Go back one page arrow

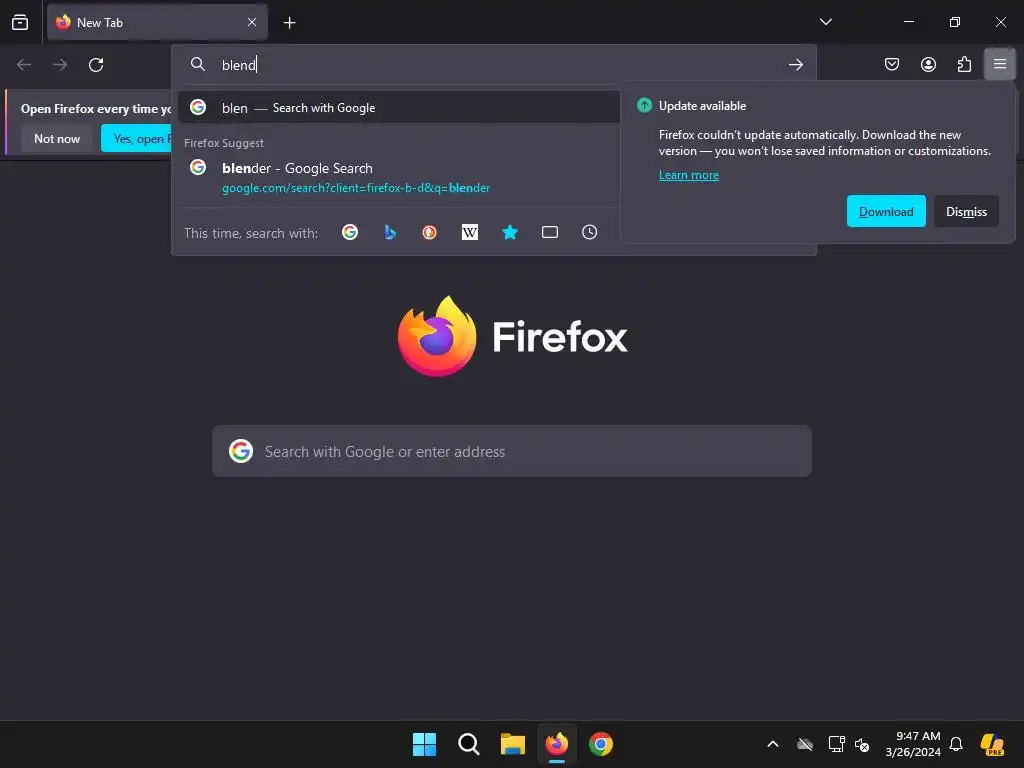[24, 65]
